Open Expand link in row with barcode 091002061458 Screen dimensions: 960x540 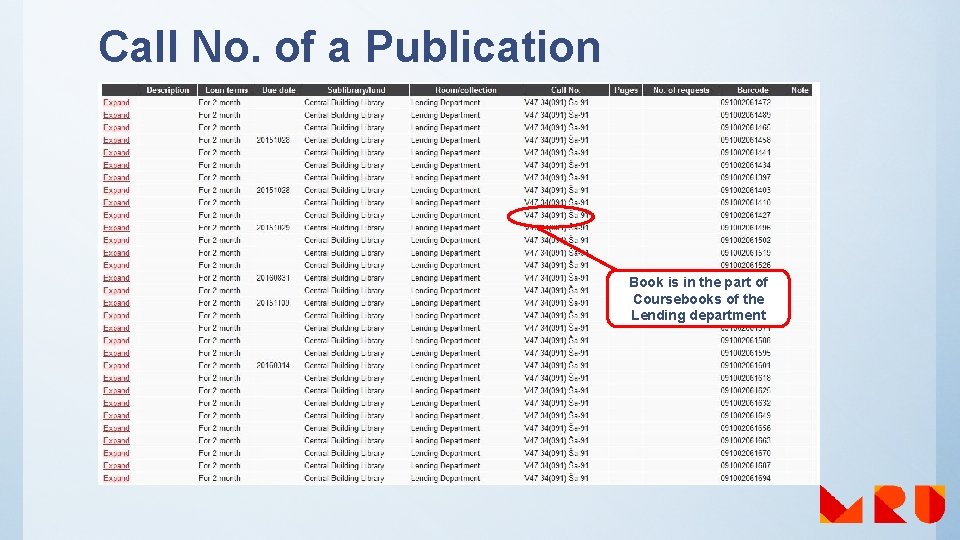[116, 140]
